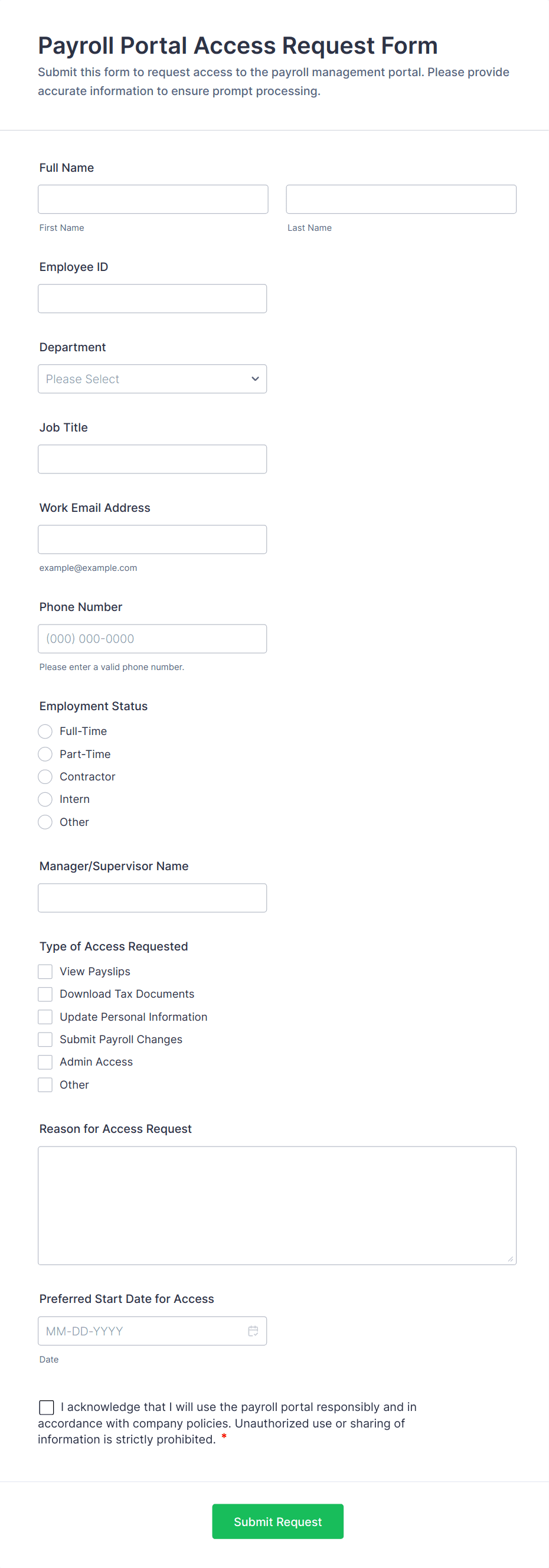Viewport: 549px width, 1568px height.
Task: Enable Download Tax Documents access
Action: pos(44,994)
